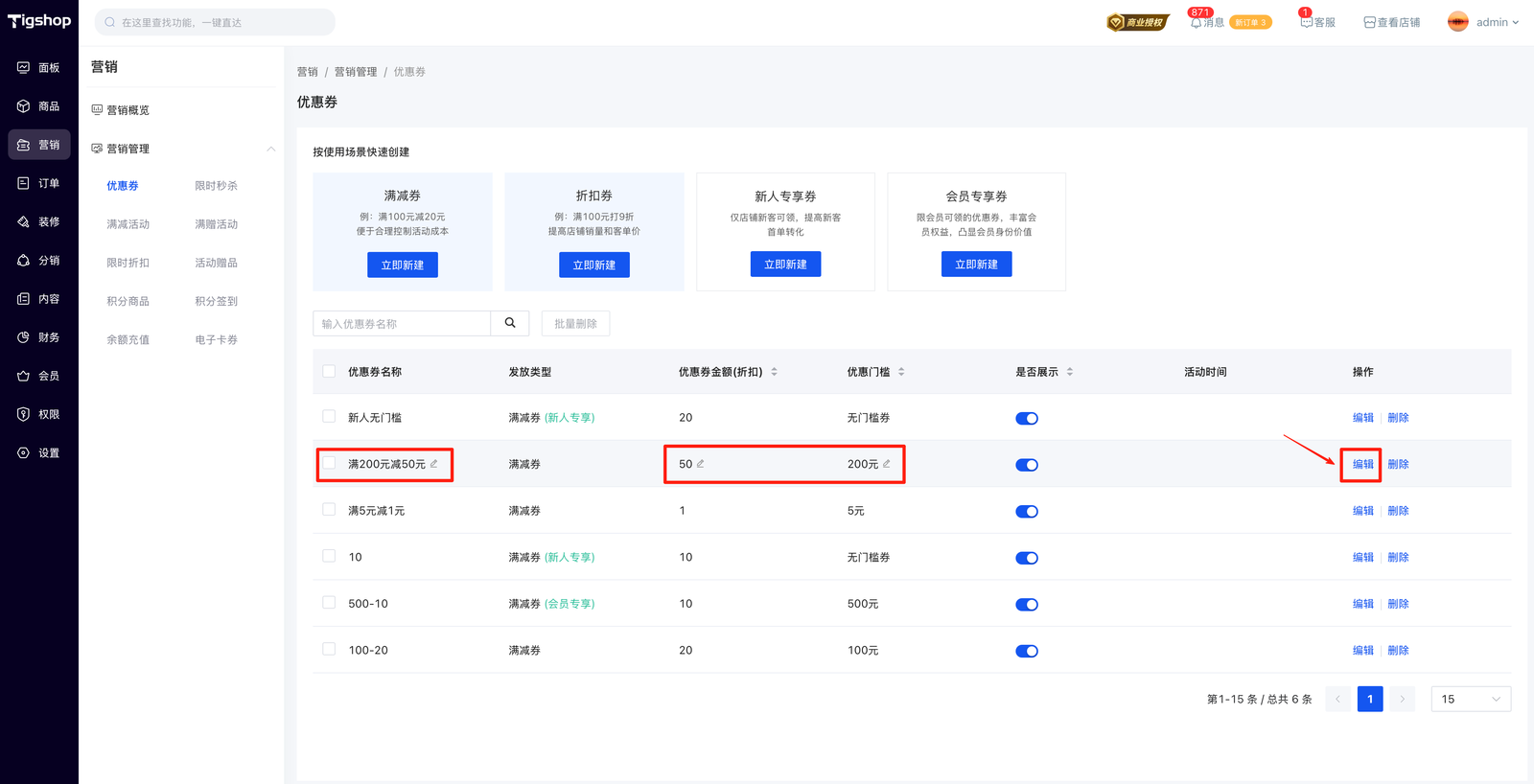
Task: Click the 输入优惠券名称 search field
Action: 402,324
